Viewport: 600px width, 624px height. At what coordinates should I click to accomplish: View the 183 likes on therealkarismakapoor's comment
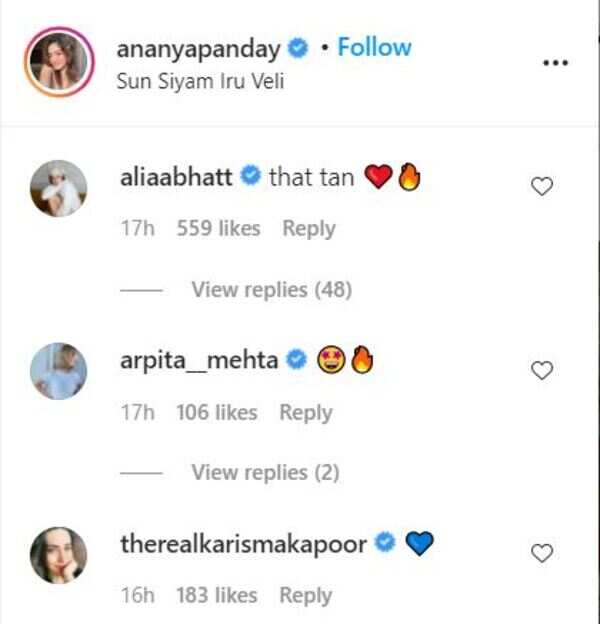pos(216,595)
